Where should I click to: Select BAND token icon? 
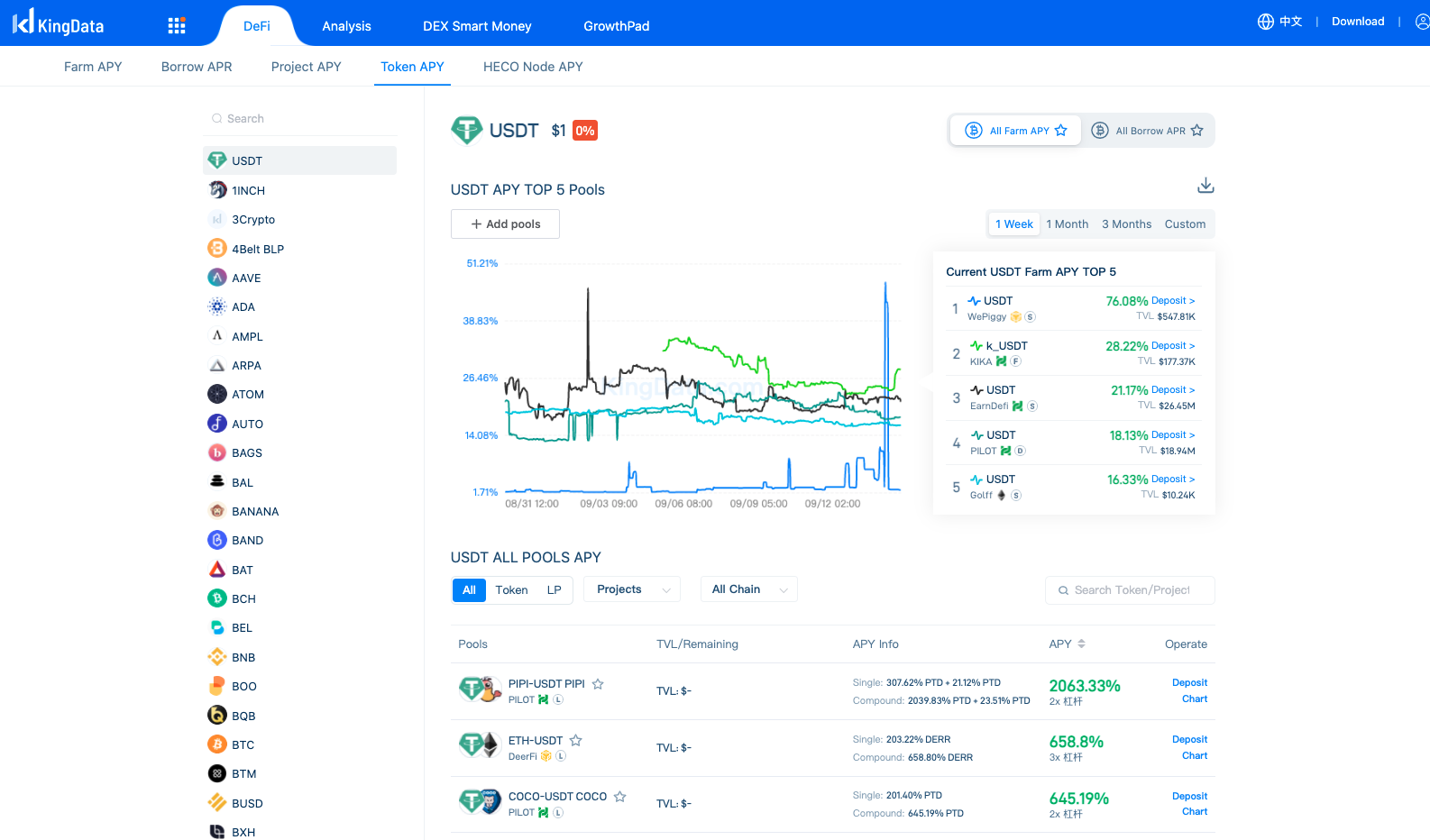click(217, 540)
